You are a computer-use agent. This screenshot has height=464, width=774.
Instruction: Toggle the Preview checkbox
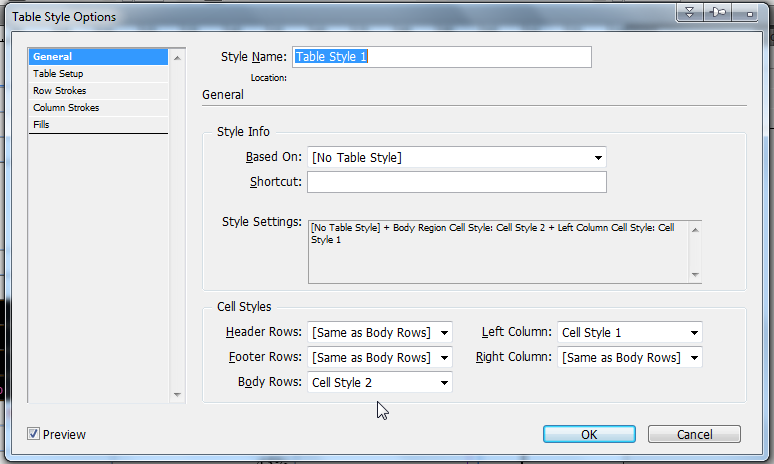(34, 434)
